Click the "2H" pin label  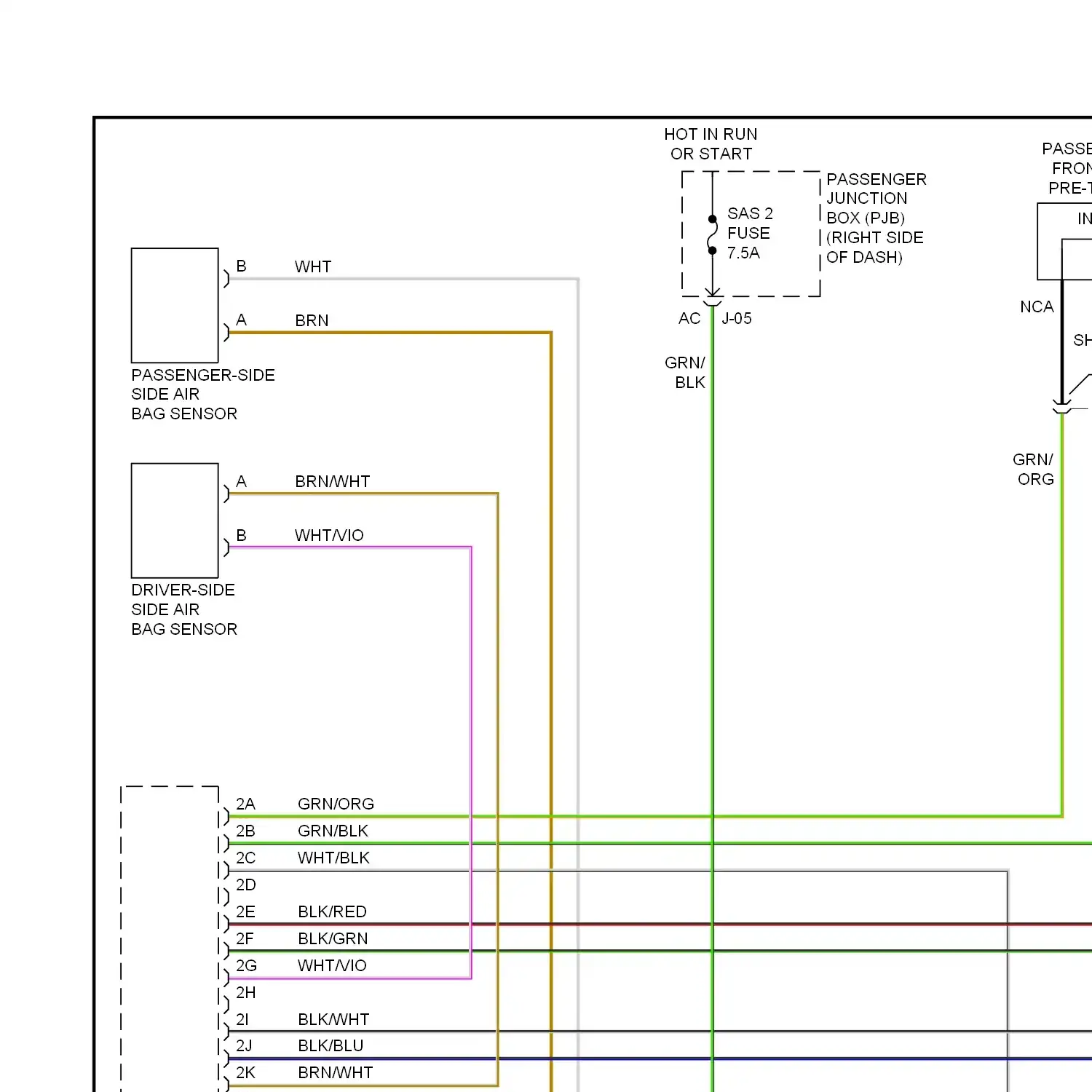[245, 992]
